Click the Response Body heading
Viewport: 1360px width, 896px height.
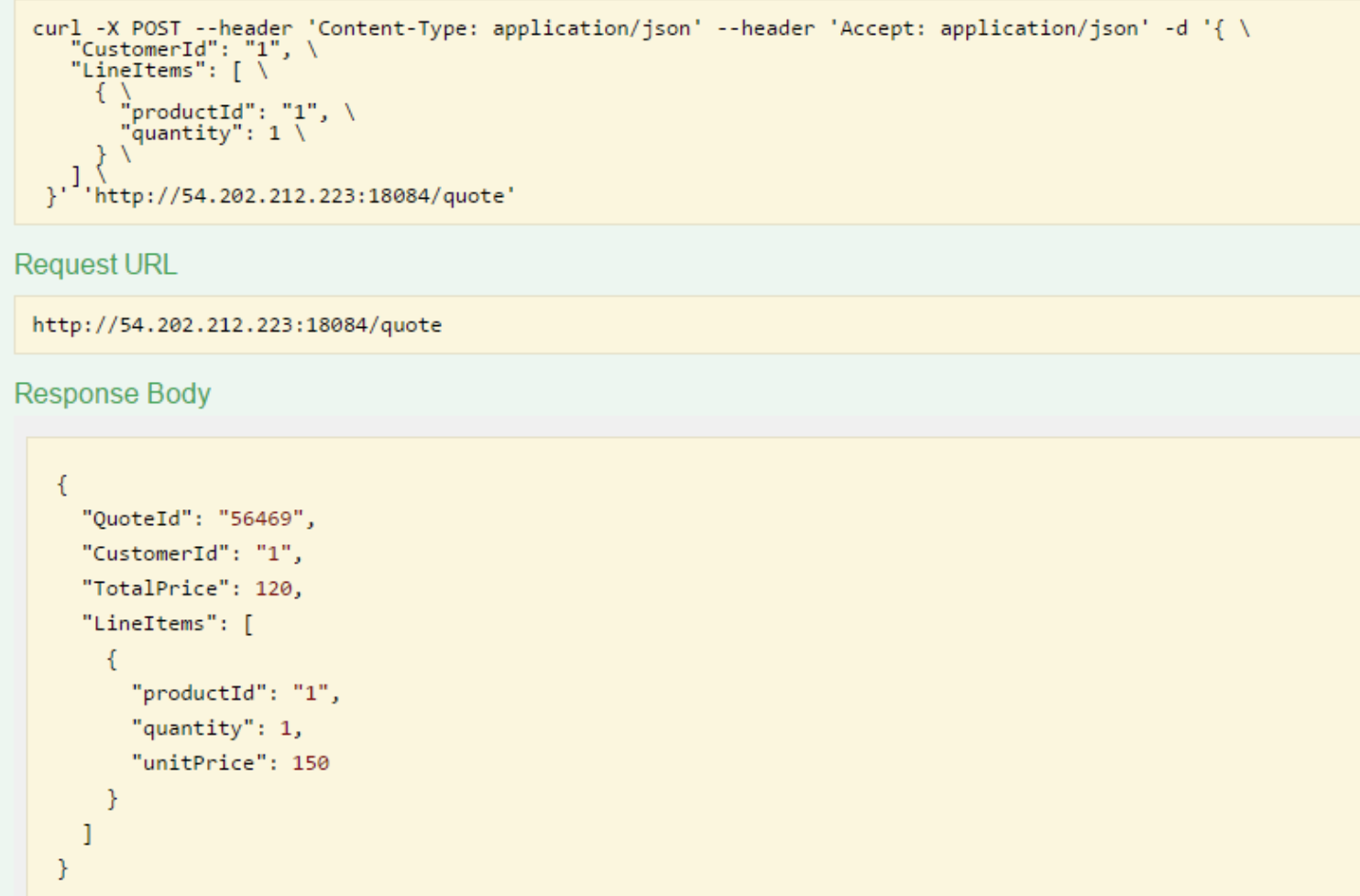coord(112,394)
